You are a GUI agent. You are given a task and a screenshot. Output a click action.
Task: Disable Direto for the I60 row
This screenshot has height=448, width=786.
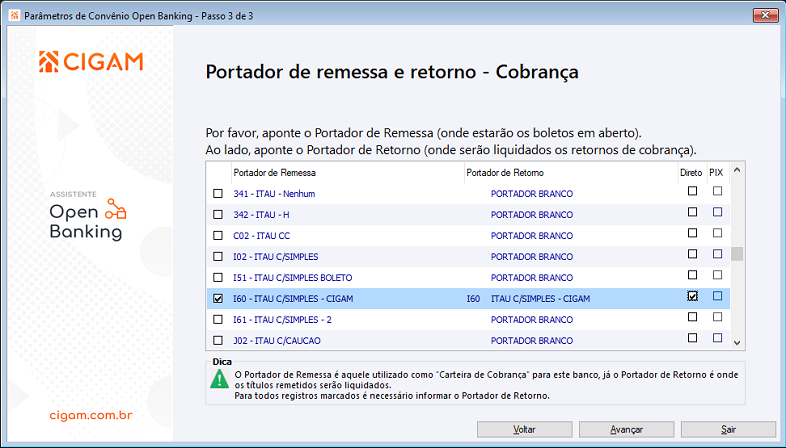692,297
